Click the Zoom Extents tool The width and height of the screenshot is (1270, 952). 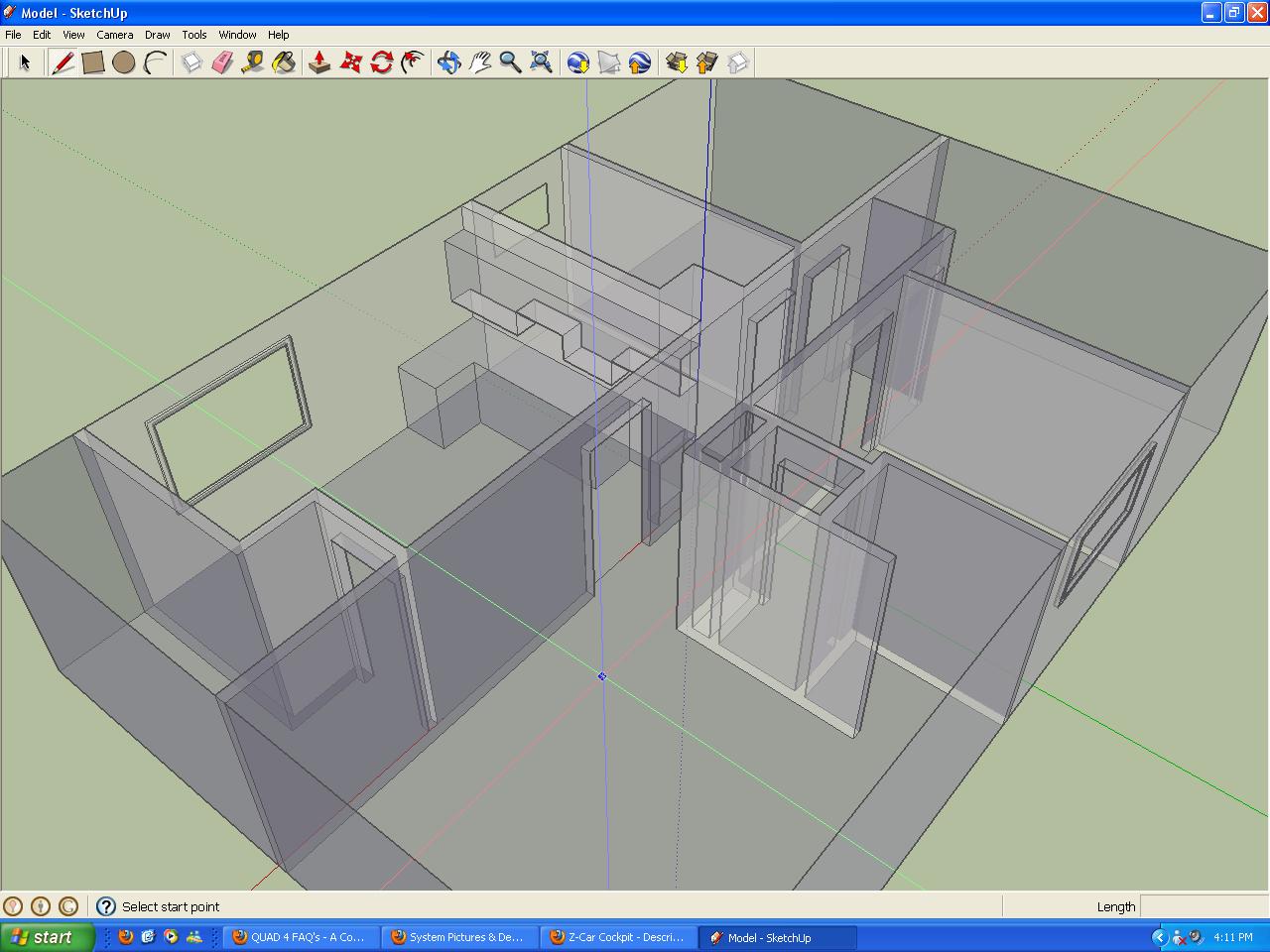tap(541, 62)
